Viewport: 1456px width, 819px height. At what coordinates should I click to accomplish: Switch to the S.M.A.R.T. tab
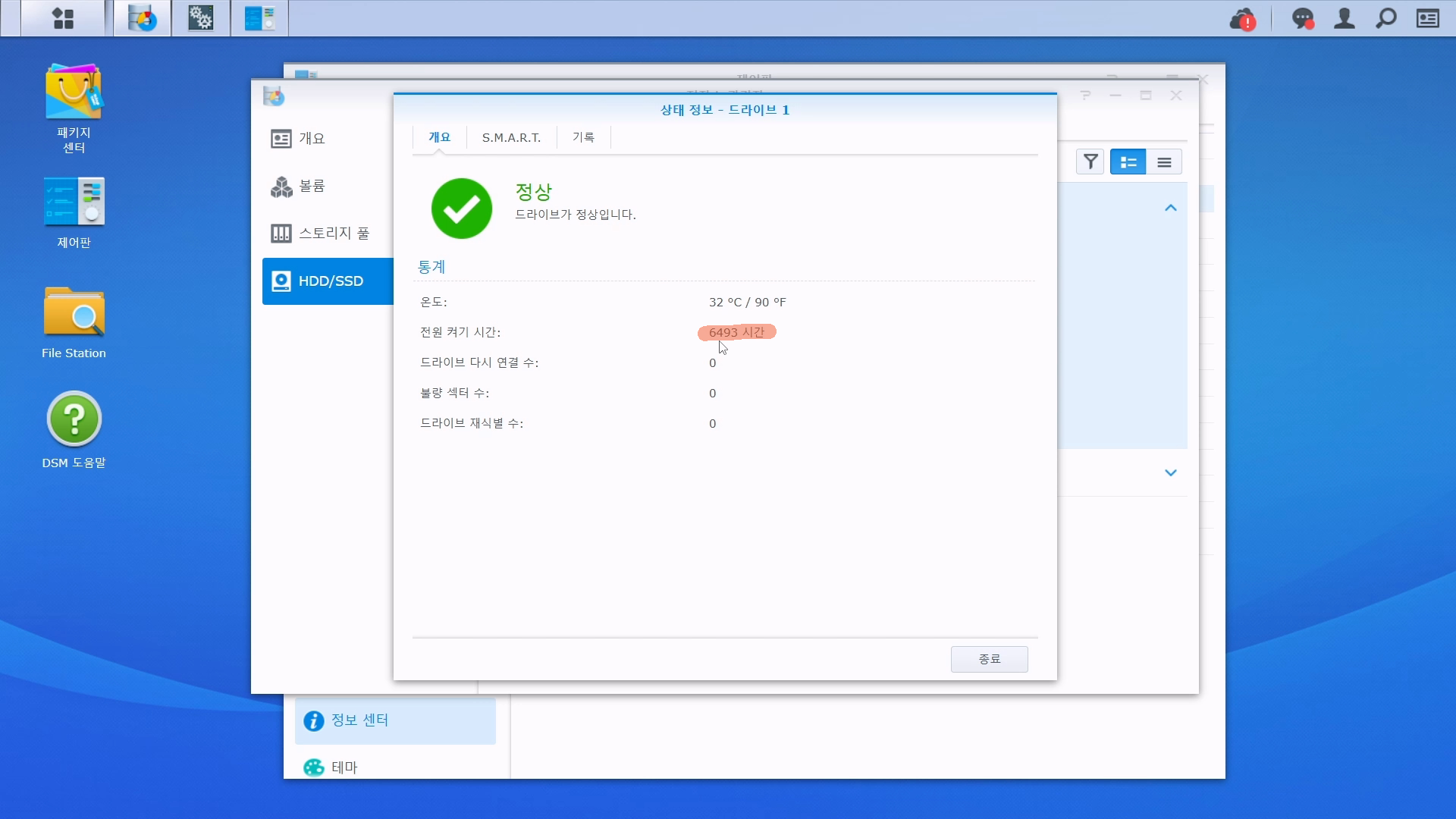pos(511,137)
